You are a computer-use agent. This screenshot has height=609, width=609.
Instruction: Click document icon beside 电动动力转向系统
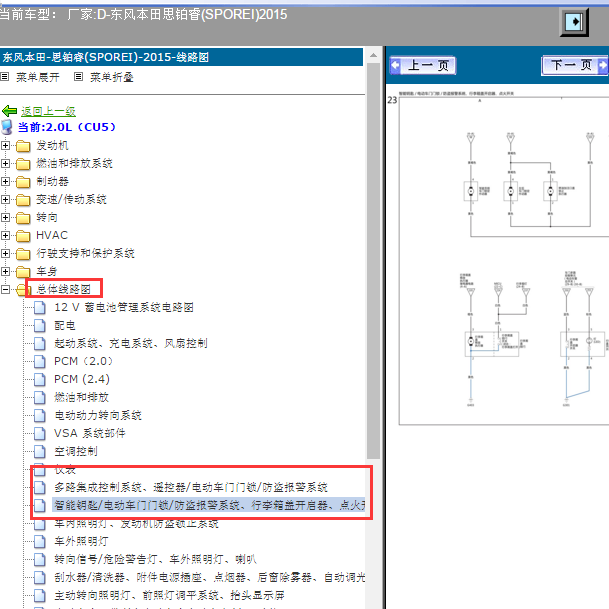(x=40, y=416)
